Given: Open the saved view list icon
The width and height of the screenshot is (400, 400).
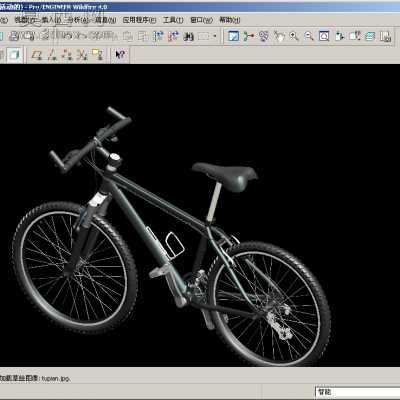Looking at the screenshot, I should 355,36.
